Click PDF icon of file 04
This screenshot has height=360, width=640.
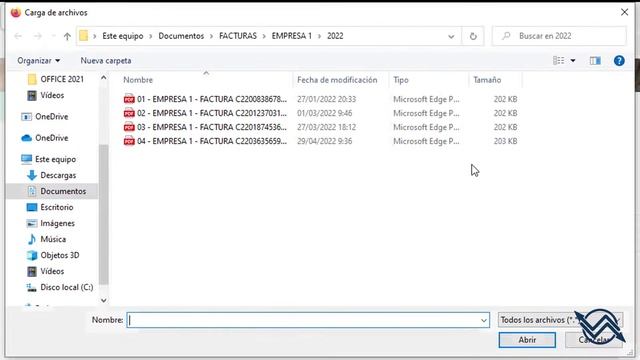(x=129, y=141)
